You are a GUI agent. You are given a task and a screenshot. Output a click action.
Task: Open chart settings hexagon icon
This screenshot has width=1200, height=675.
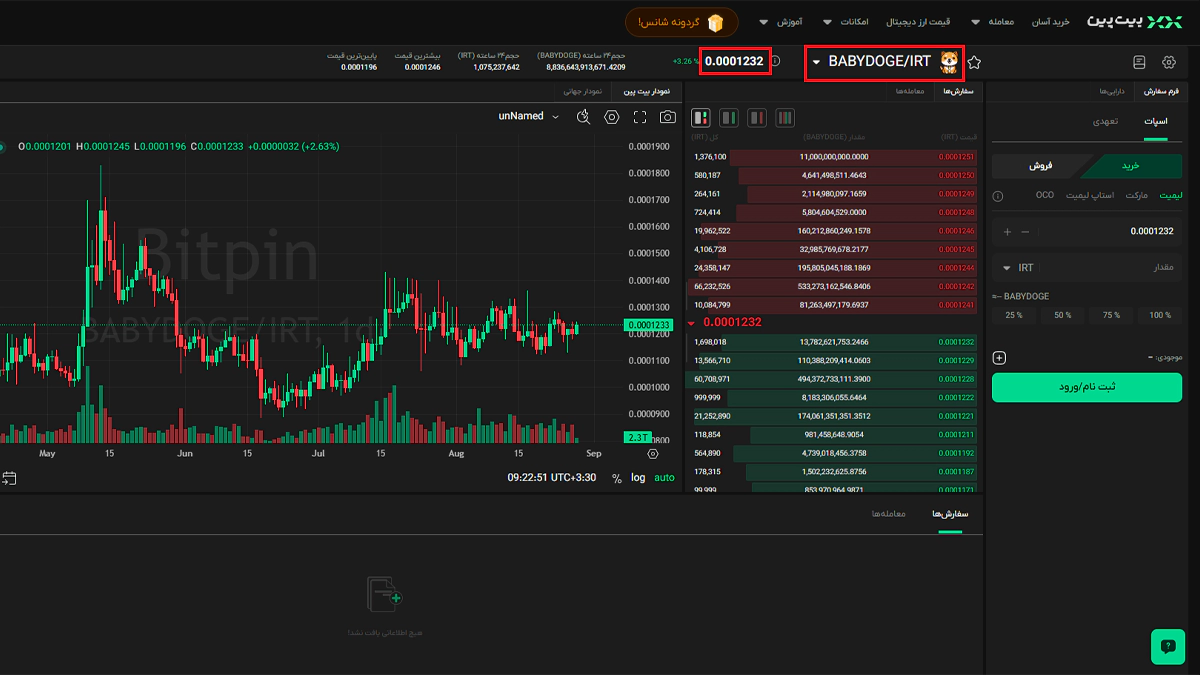pyautogui.click(x=612, y=117)
